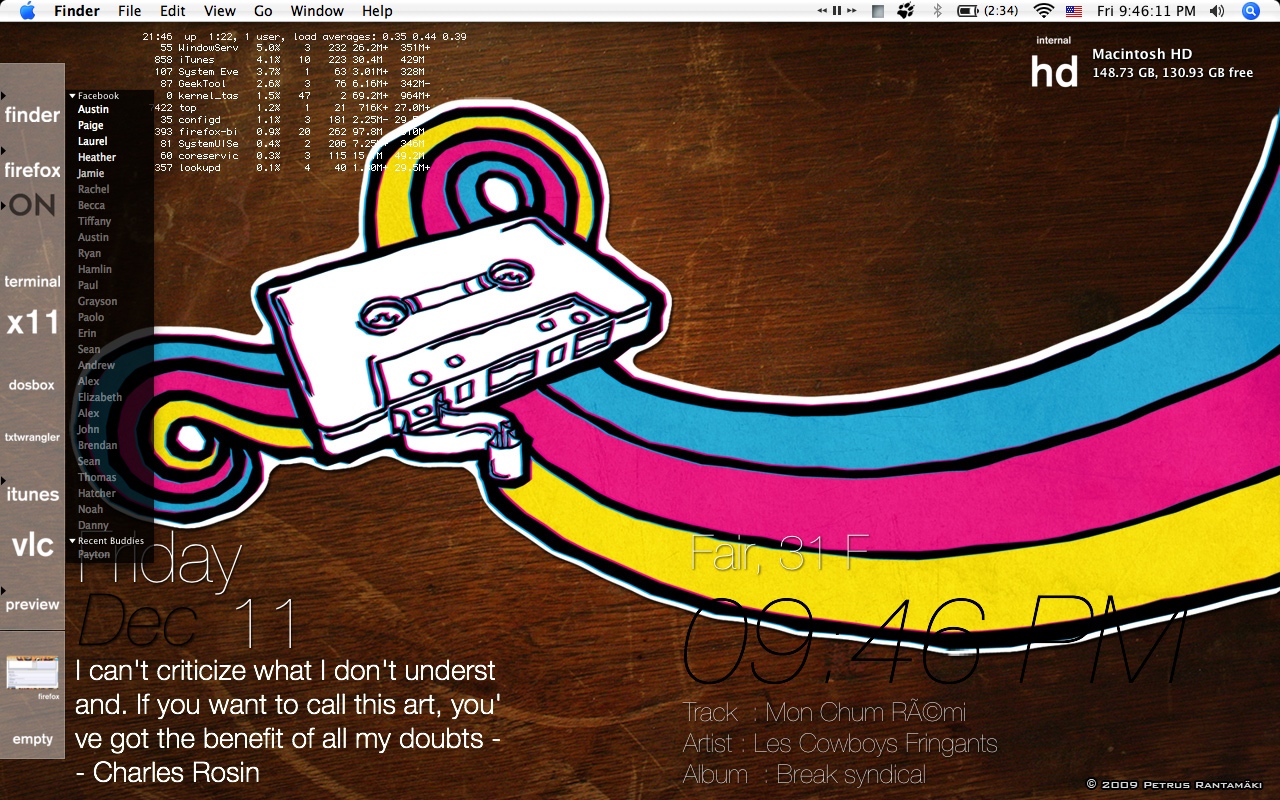This screenshot has width=1280, height=800.
Task: Select buddy Hamlin
Action: coord(95,270)
